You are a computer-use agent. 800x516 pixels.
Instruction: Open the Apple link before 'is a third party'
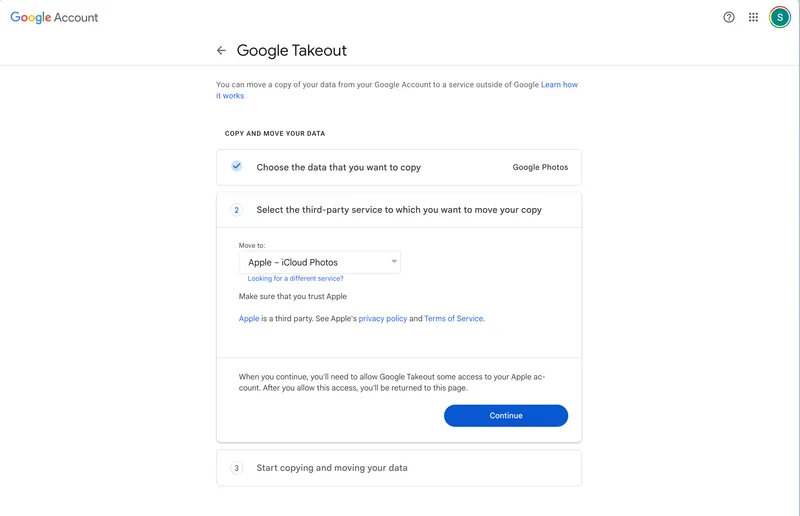coord(249,318)
